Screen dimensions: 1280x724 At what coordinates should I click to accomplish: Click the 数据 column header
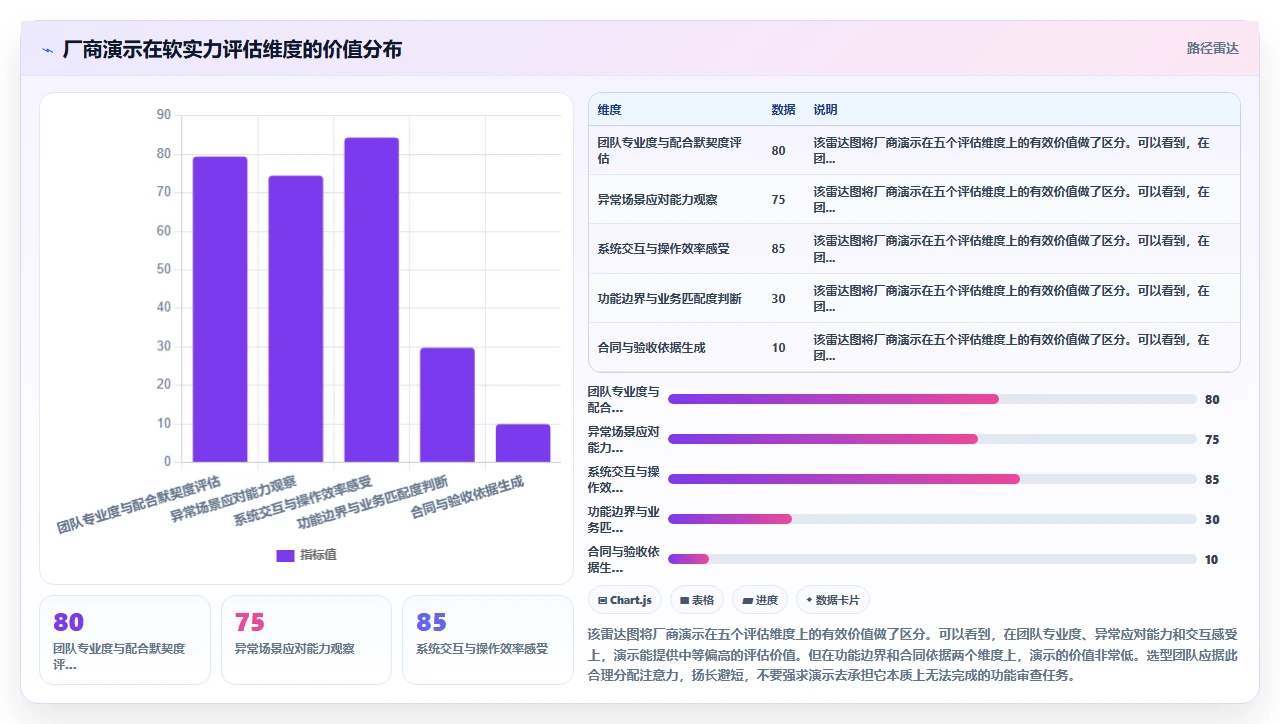(783, 110)
